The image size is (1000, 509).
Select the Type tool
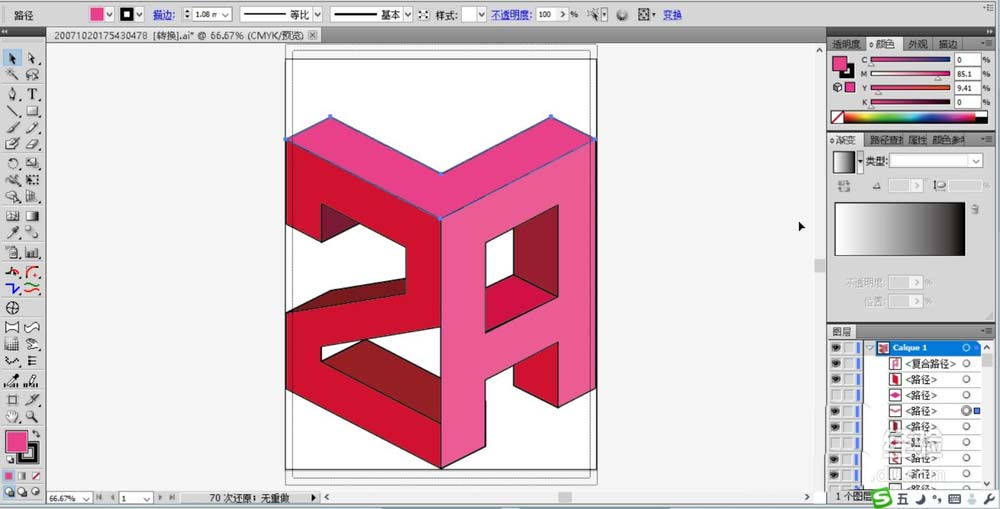[32, 93]
